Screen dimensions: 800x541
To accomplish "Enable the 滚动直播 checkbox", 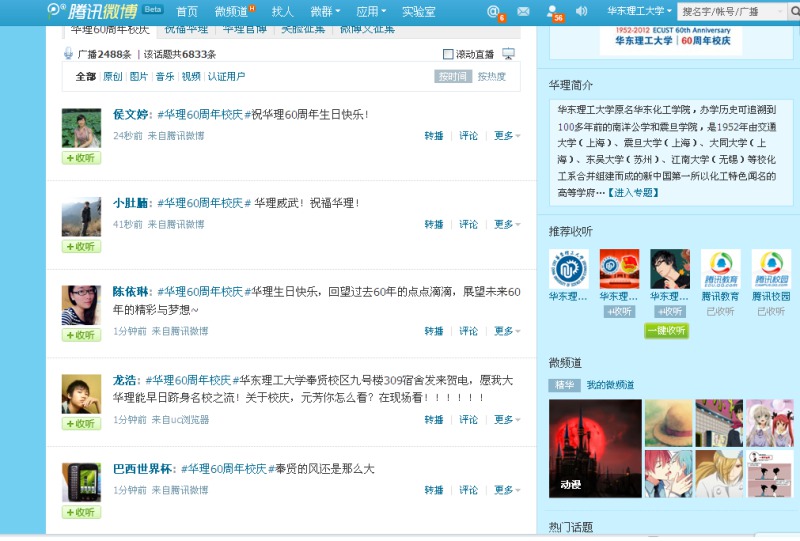I will (447, 54).
